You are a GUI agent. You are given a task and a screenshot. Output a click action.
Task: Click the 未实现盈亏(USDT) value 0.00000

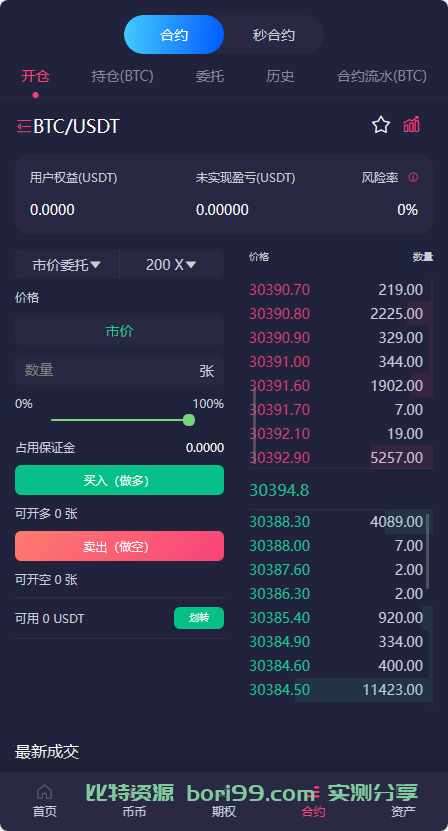[222, 210]
